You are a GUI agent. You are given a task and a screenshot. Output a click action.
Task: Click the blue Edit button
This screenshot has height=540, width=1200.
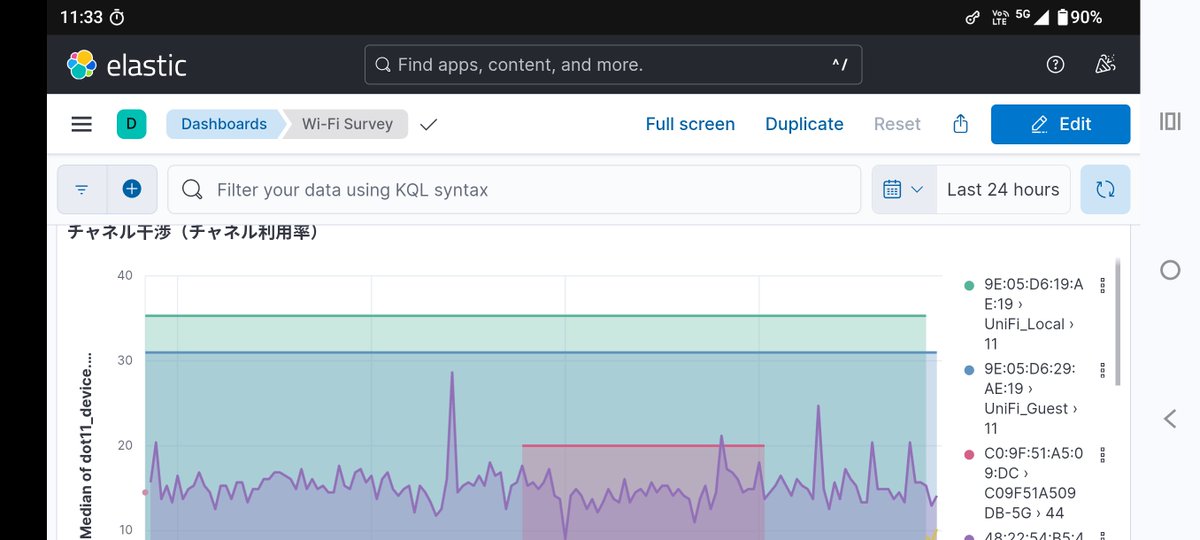coord(1060,124)
